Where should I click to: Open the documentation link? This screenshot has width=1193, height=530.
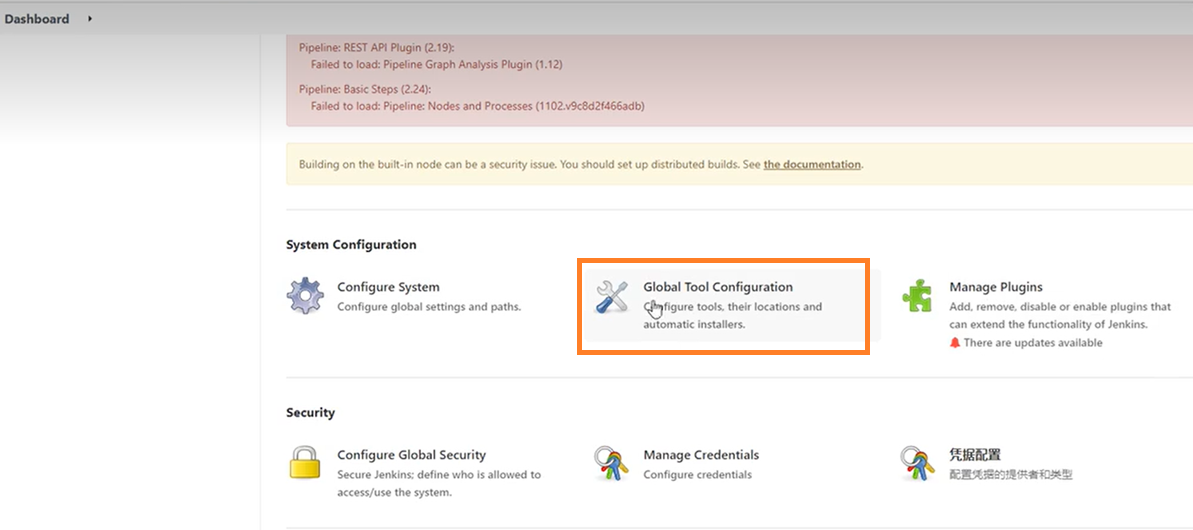812,164
